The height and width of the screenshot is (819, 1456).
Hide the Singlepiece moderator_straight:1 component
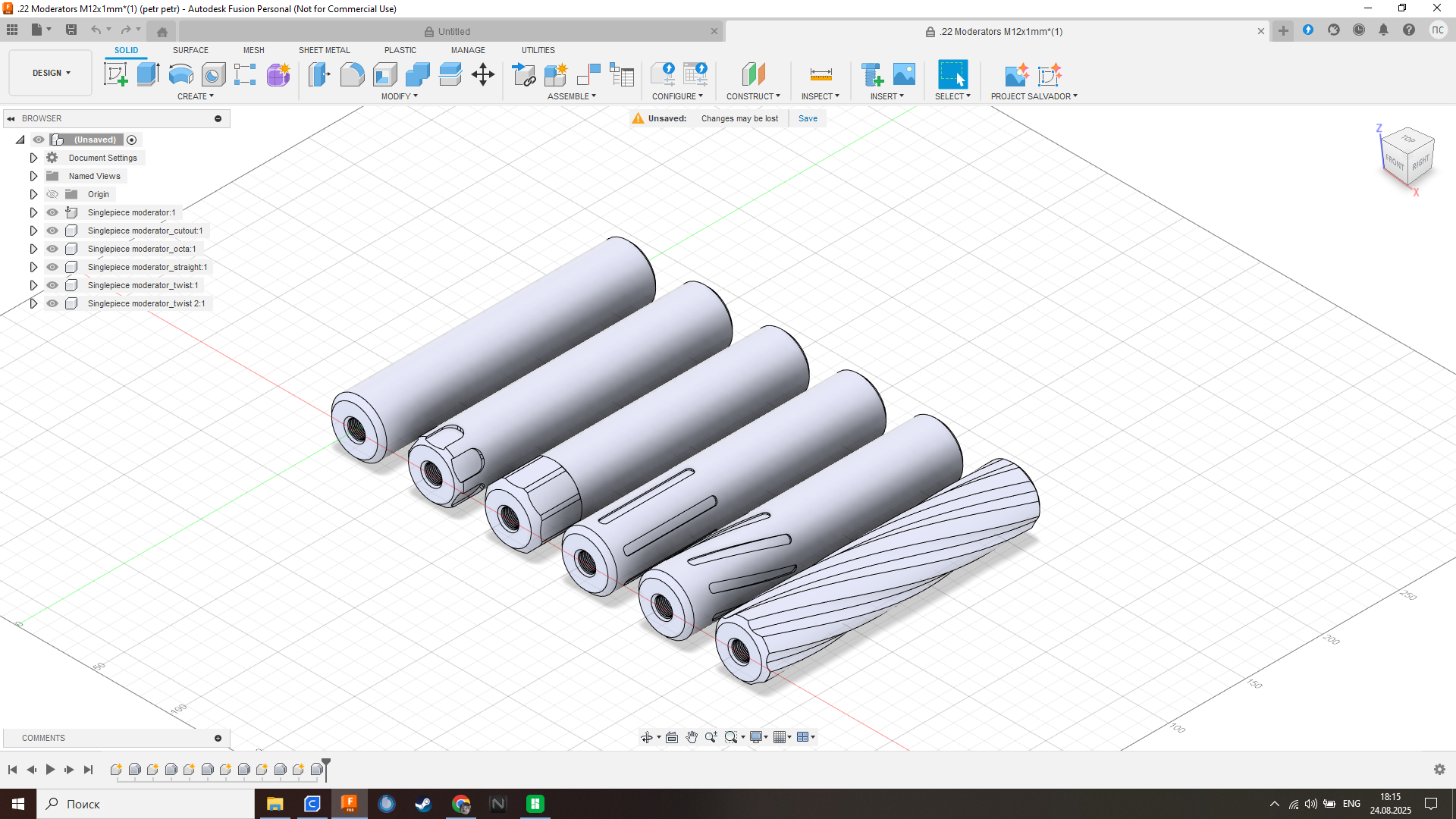point(52,267)
